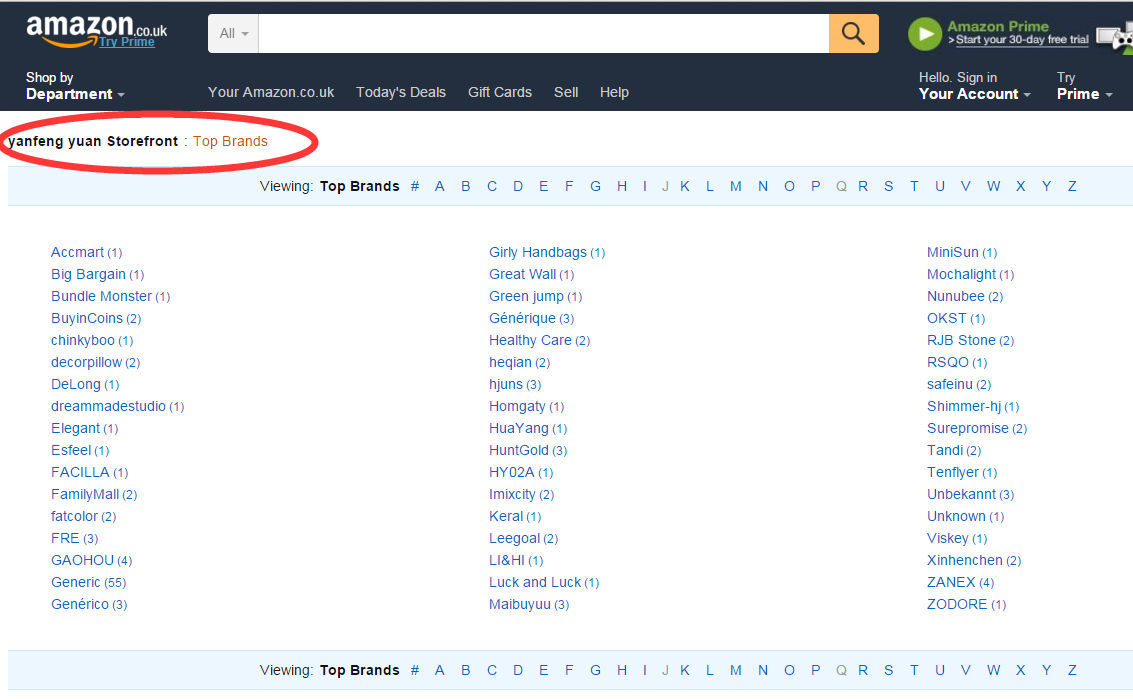Open hjuns brand link

[506, 385]
